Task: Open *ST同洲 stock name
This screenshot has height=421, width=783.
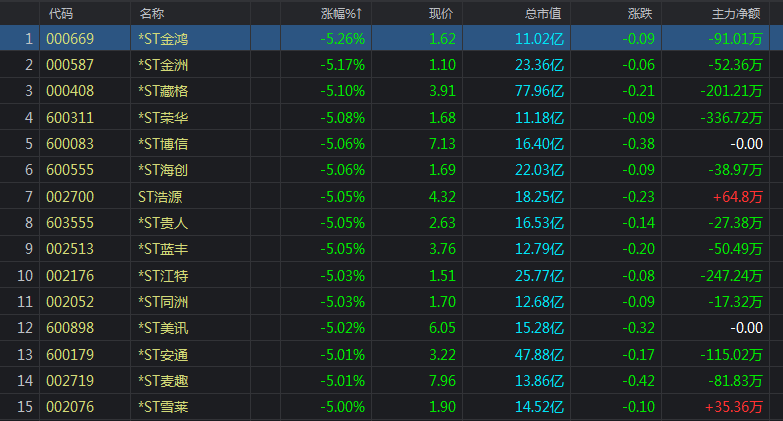Action: pyautogui.click(x=163, y=302)
